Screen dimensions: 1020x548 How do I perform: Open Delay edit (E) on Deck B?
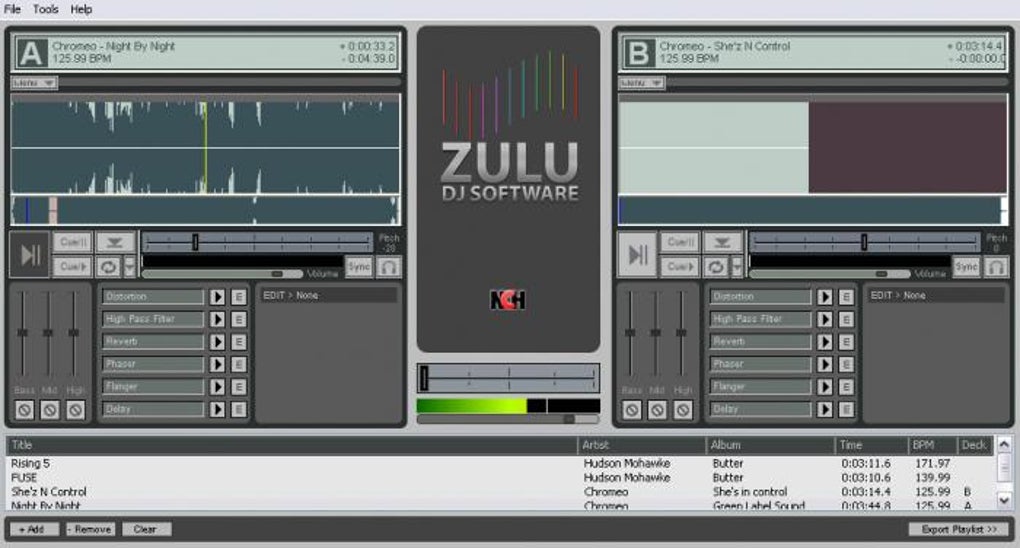[846, 409]
